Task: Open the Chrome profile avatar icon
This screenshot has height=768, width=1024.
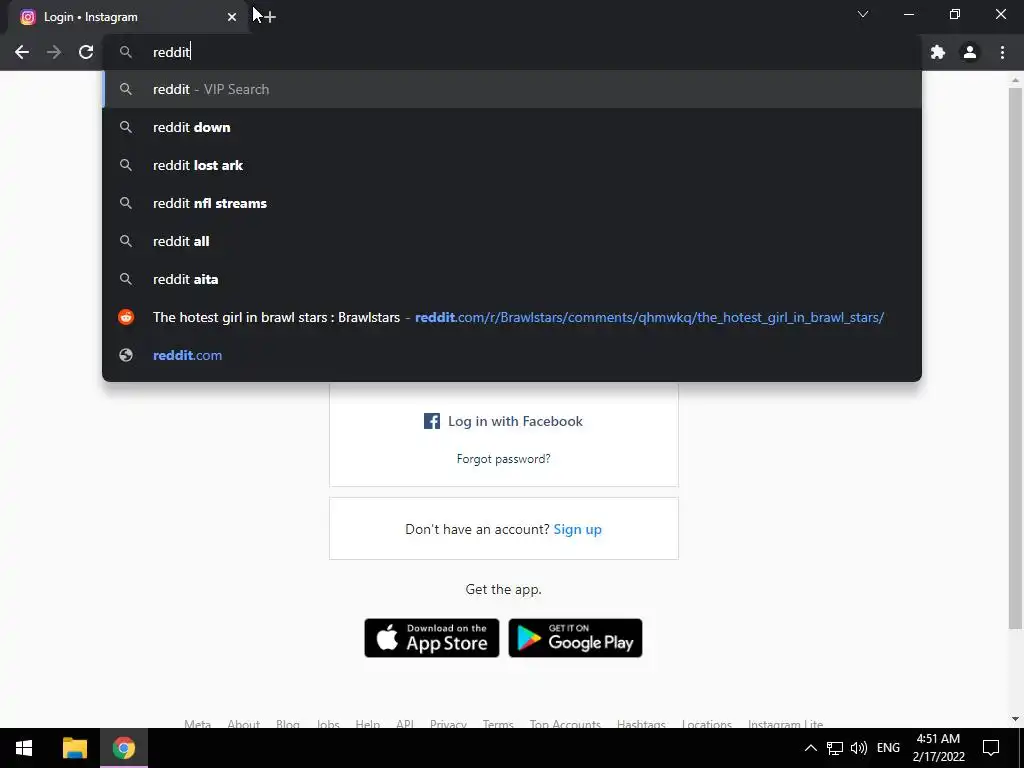Action: (x=970, y=52)
